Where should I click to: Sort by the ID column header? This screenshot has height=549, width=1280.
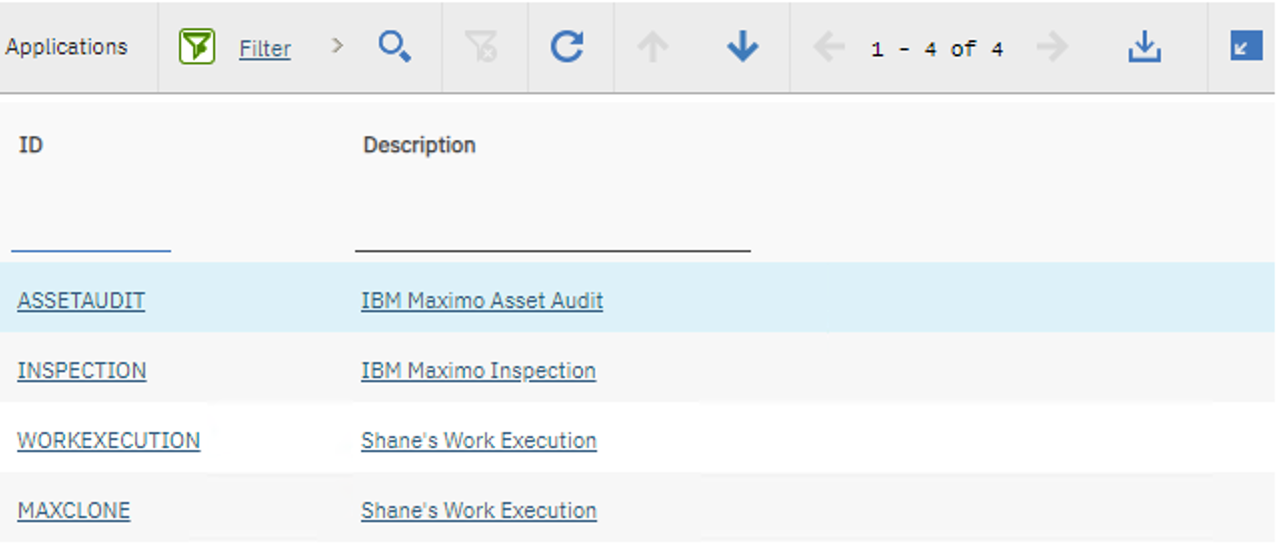click(31, 145)
